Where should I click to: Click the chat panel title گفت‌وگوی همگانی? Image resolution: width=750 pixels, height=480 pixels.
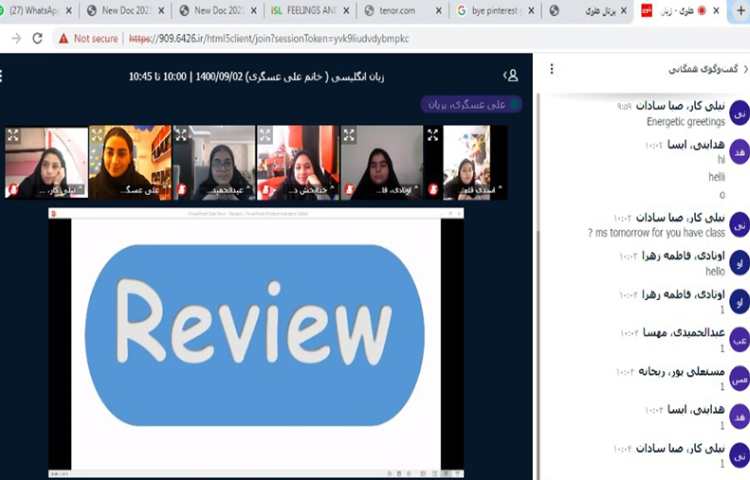point(703,69)
